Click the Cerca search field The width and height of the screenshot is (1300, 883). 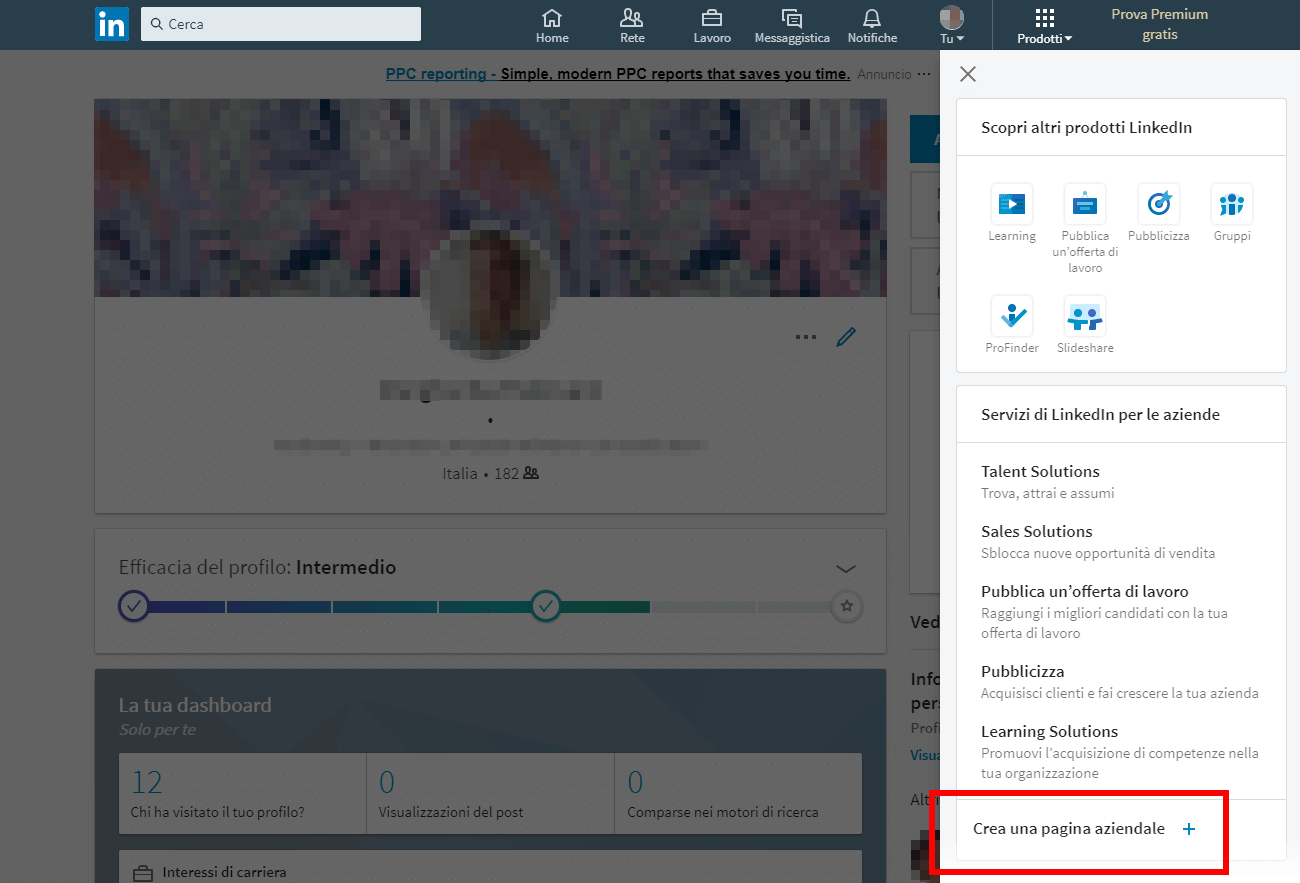281,24
